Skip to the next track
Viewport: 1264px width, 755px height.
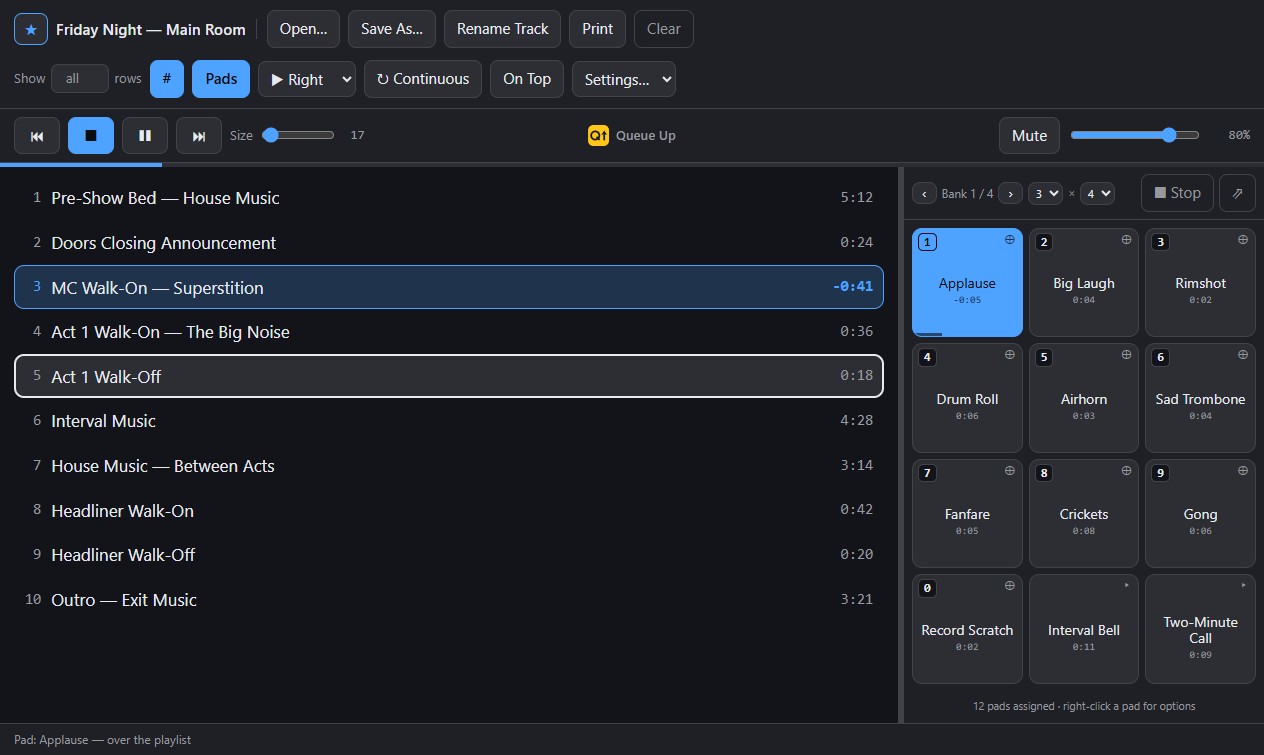coord(199,135)
